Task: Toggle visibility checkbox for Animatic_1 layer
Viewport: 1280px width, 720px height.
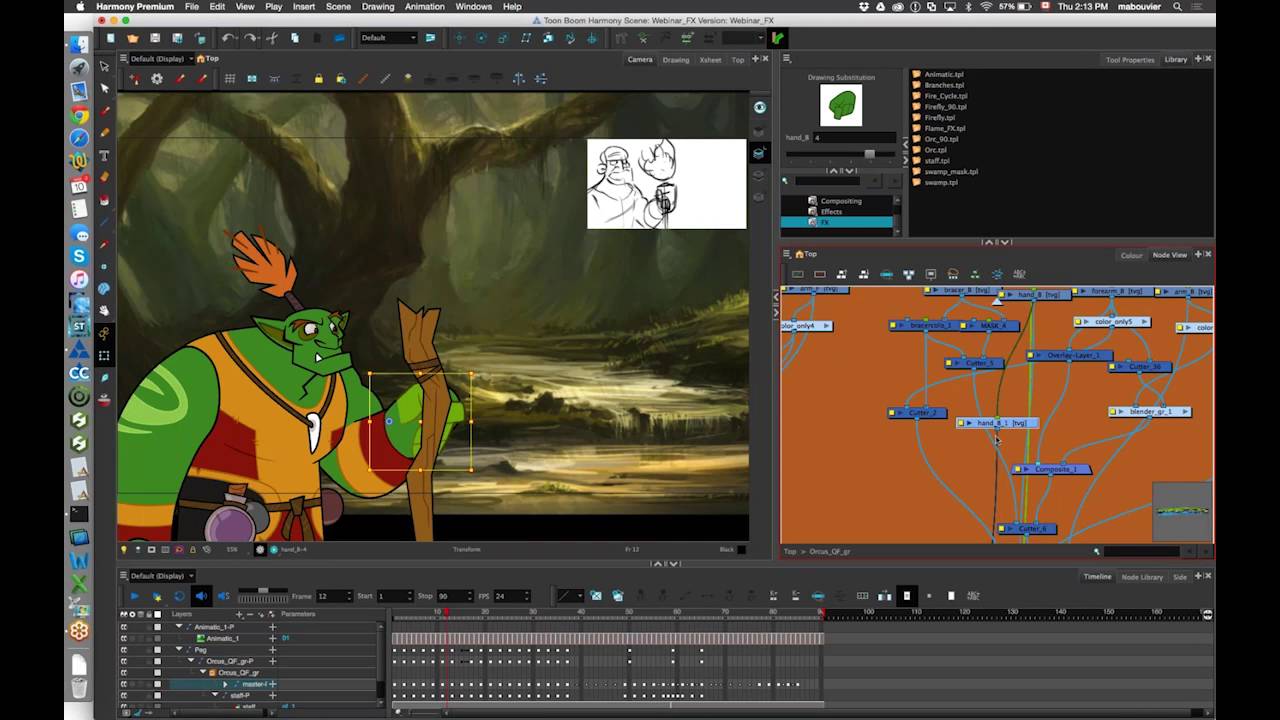Action: point(124,638)
